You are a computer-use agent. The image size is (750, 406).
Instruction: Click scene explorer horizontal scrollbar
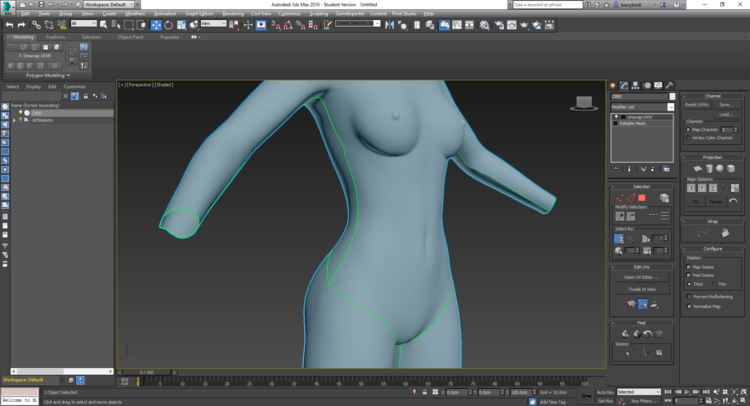pyautogui.click(x=62, y=371)
